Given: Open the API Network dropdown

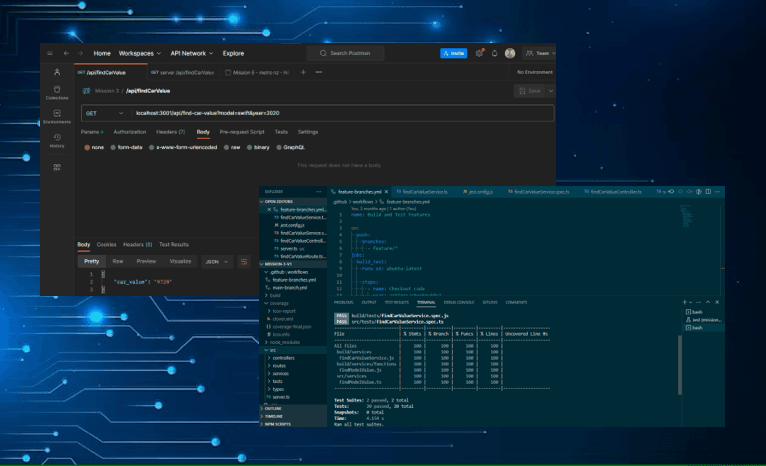Looking at the screenshot, I should pyautogui.click(x=192, y=53).
